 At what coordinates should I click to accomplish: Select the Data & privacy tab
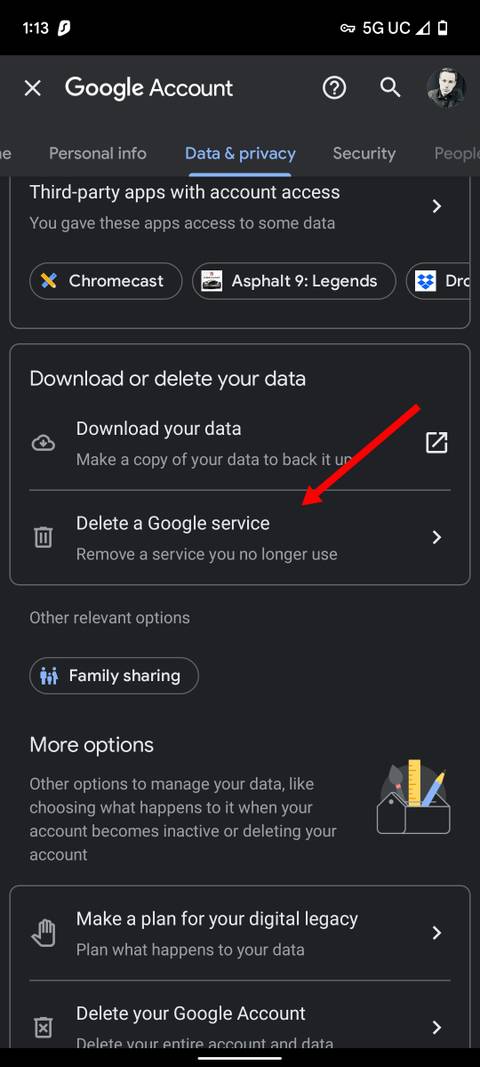click(240, 153)
